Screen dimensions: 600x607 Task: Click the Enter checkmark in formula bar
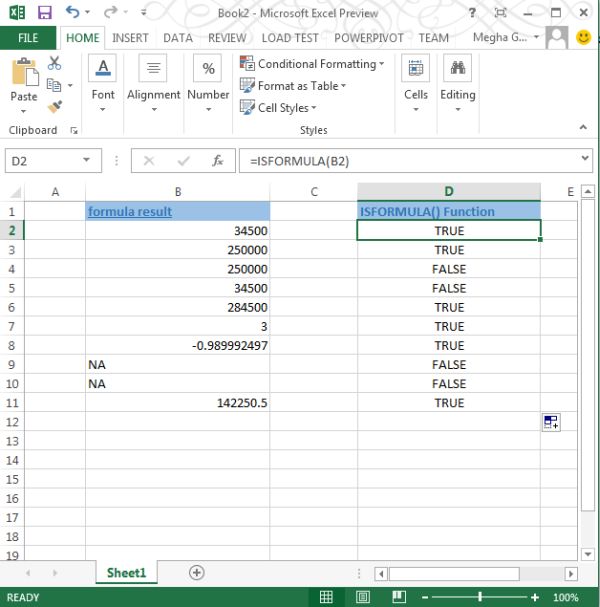183,160
